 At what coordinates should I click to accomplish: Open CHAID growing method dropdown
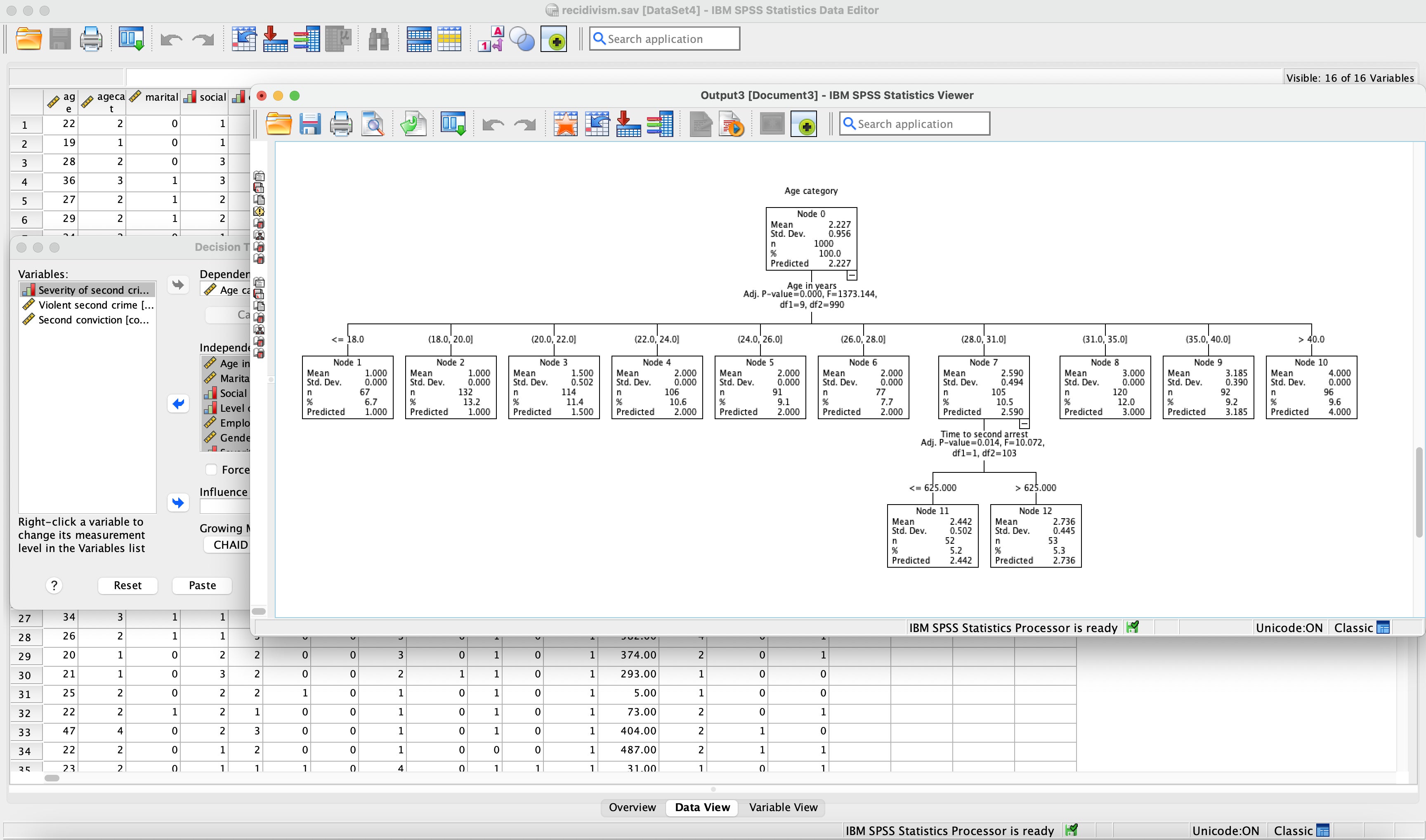227,545
